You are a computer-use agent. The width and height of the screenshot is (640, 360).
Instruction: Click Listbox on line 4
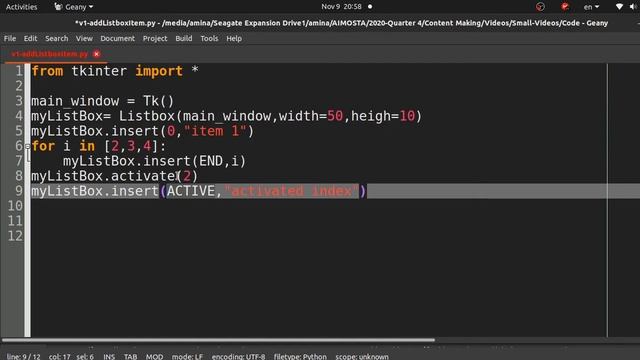(x=147, y=116)
